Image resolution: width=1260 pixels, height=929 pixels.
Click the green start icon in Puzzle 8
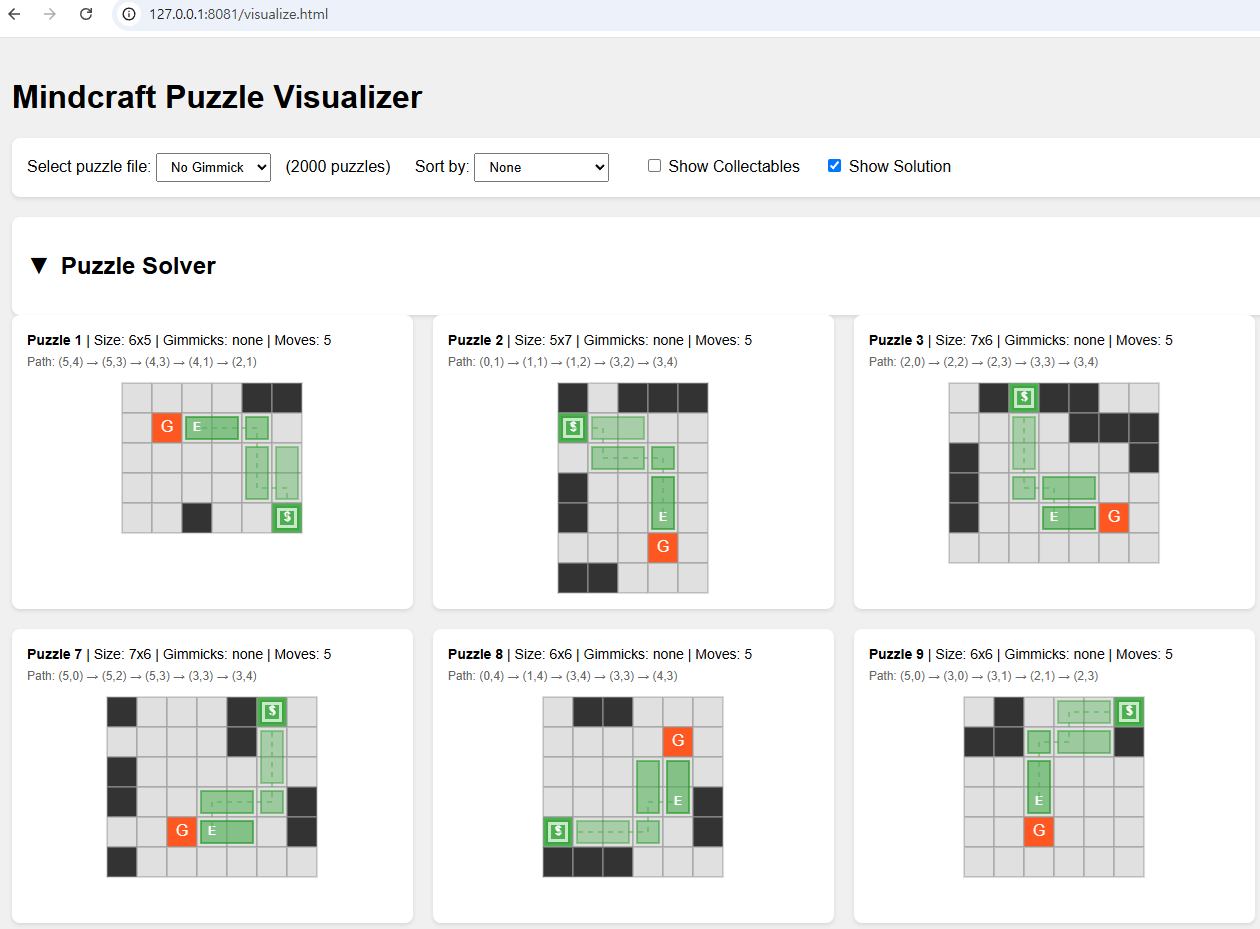coord(558,831)
